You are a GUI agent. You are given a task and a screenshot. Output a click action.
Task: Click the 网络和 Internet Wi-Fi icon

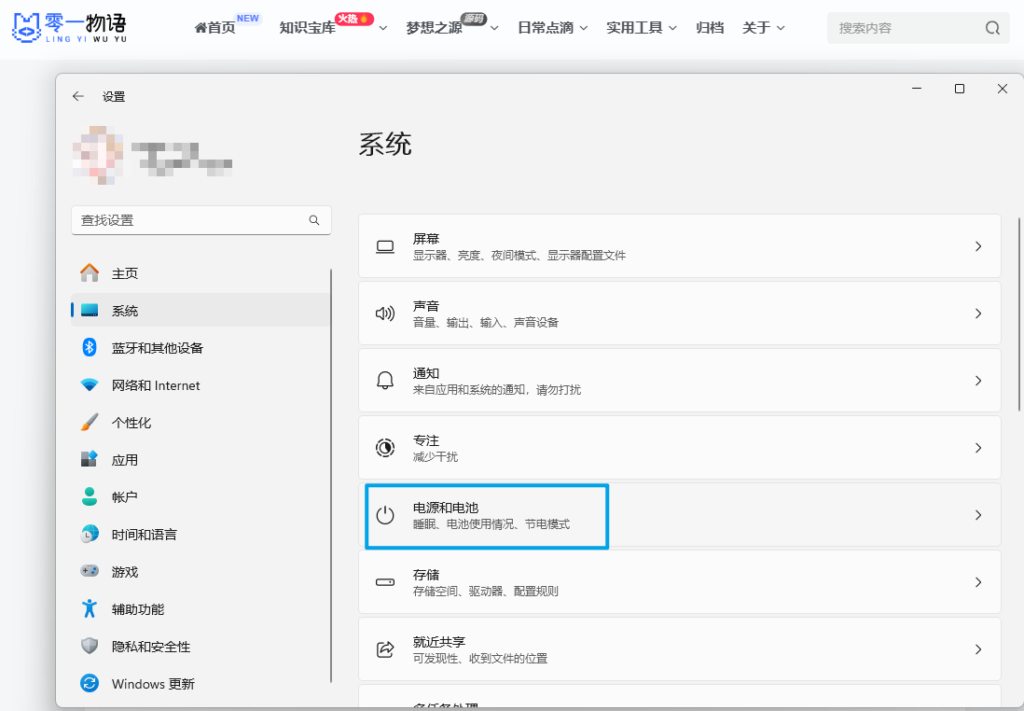click(90, 385)
